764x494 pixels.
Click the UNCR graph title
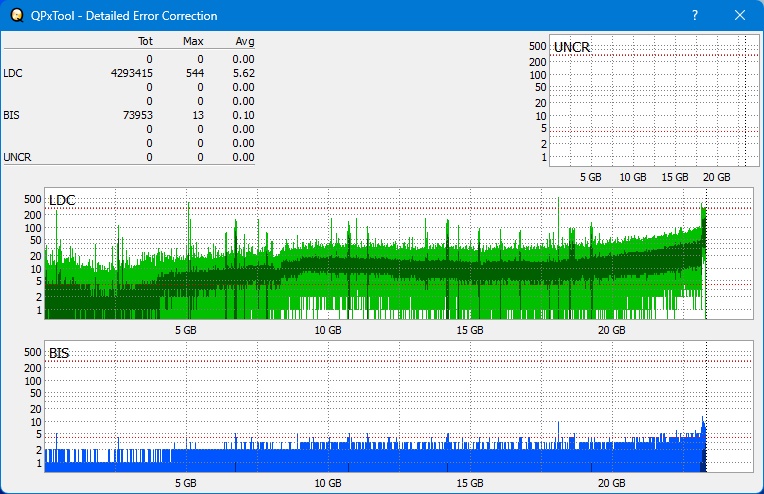572,47
